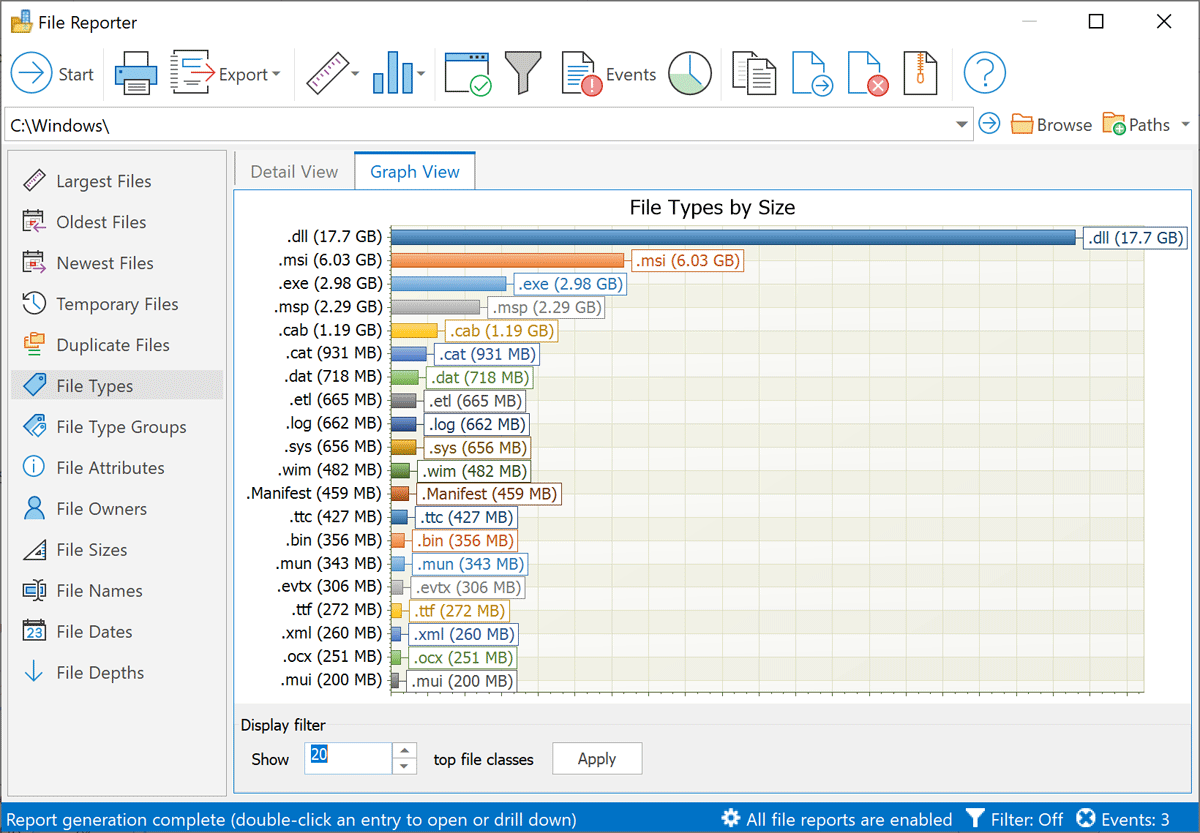Click the bar chart icon

391,74
